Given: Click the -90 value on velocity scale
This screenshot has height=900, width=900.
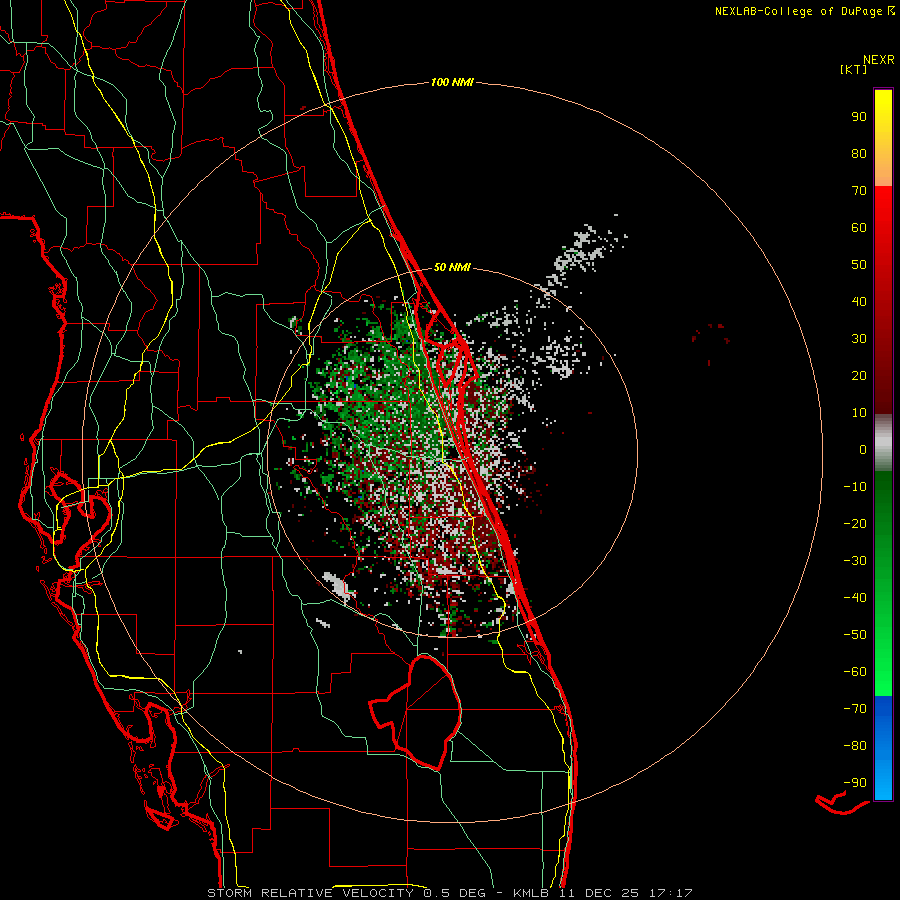Looking at the screenshot, I should pos(855,783).
